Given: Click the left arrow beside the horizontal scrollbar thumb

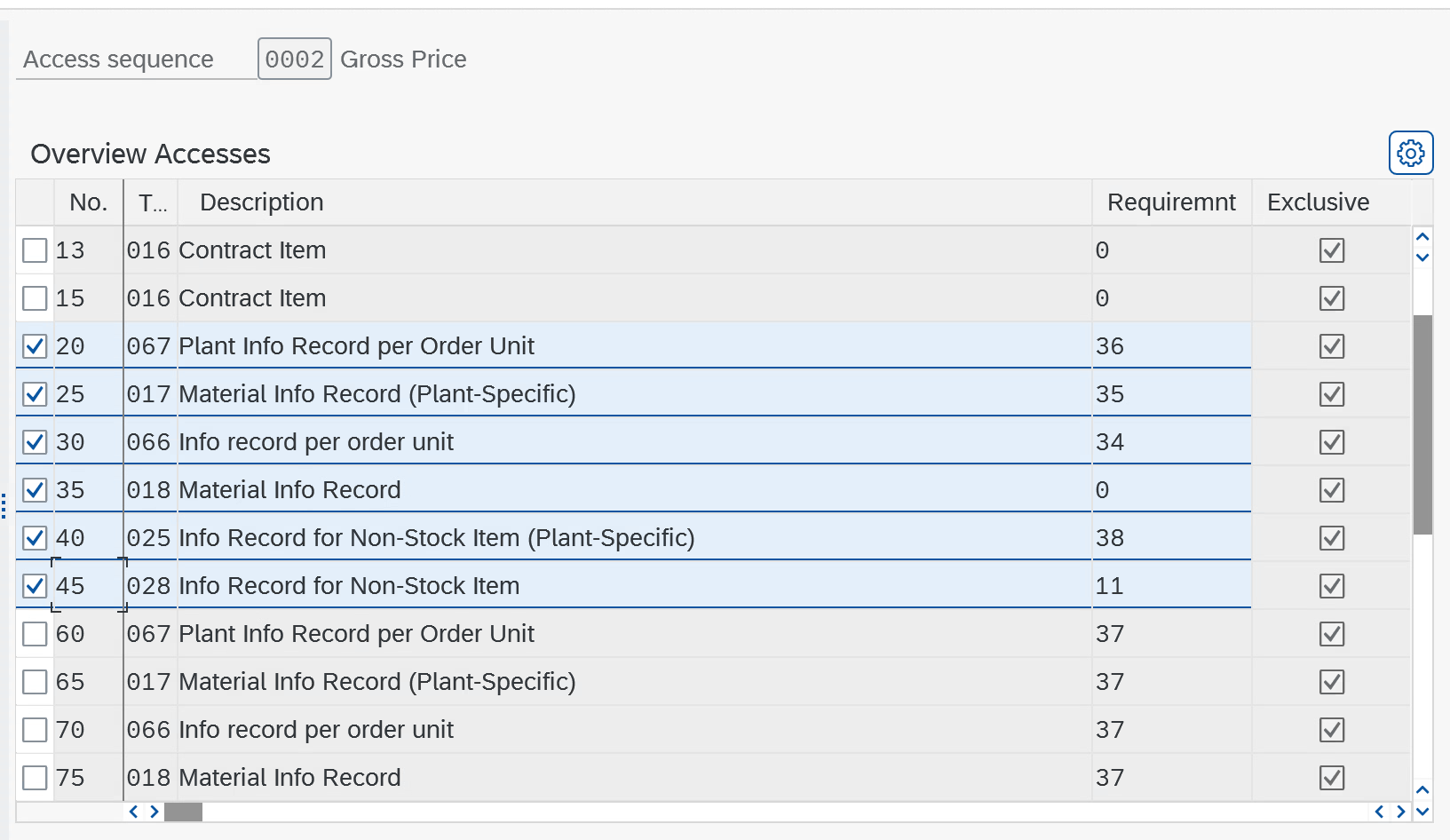Looking at the screenshot, I should click(x=134, y=812).
